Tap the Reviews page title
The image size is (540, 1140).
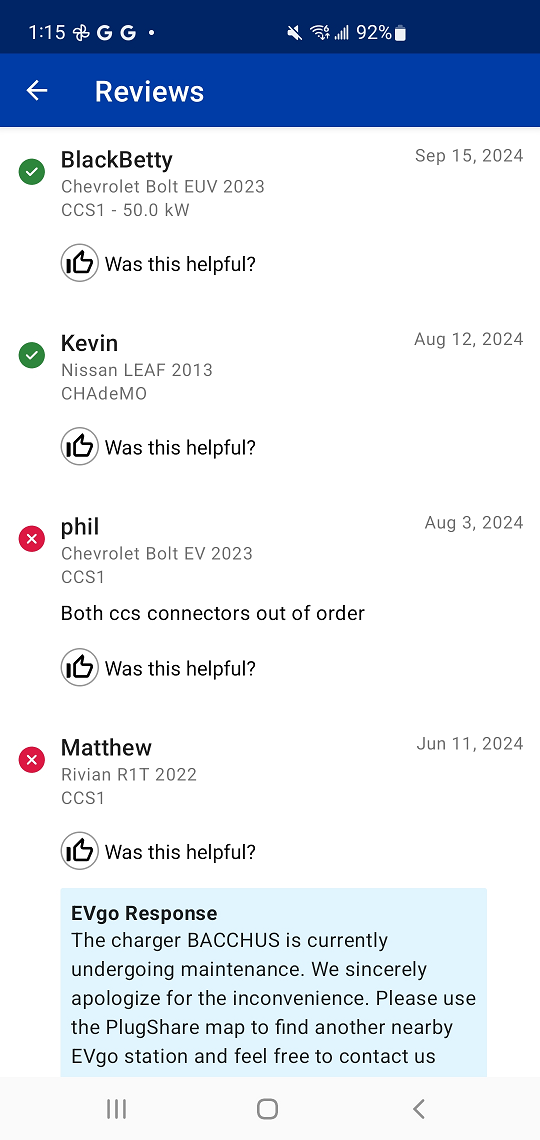click(149, 91)
